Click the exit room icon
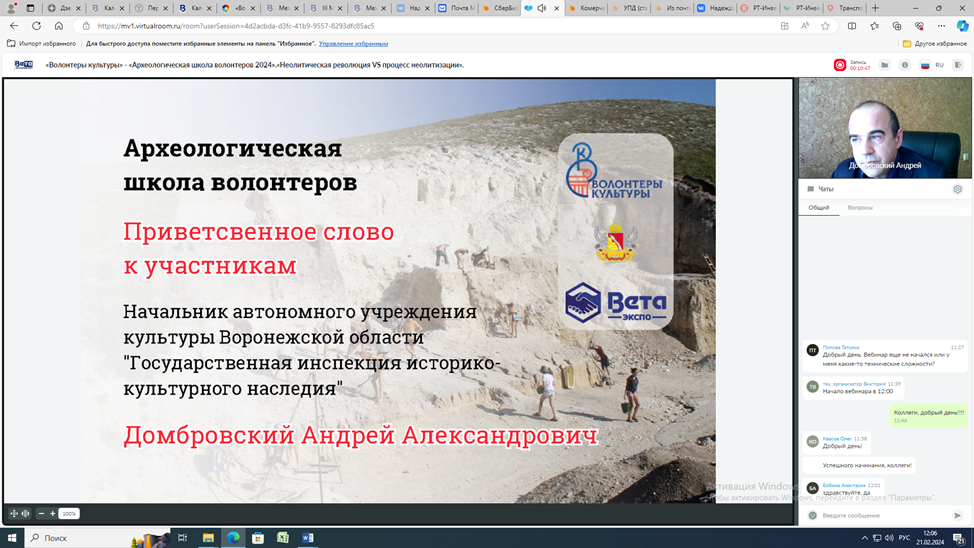974x548 pixels. [x=957, y=65]
